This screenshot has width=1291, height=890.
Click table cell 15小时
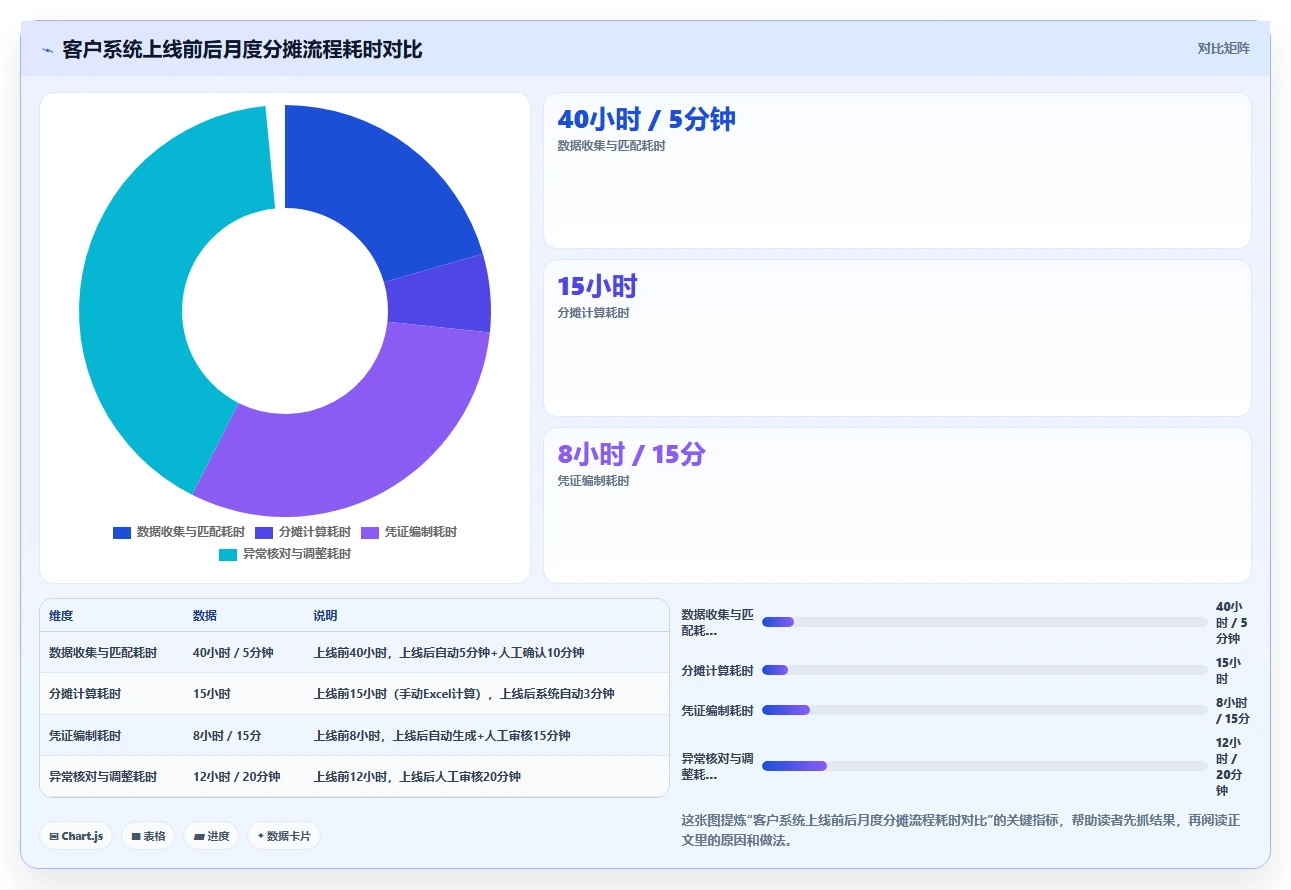pyautogui.click(x=212, y=694)
